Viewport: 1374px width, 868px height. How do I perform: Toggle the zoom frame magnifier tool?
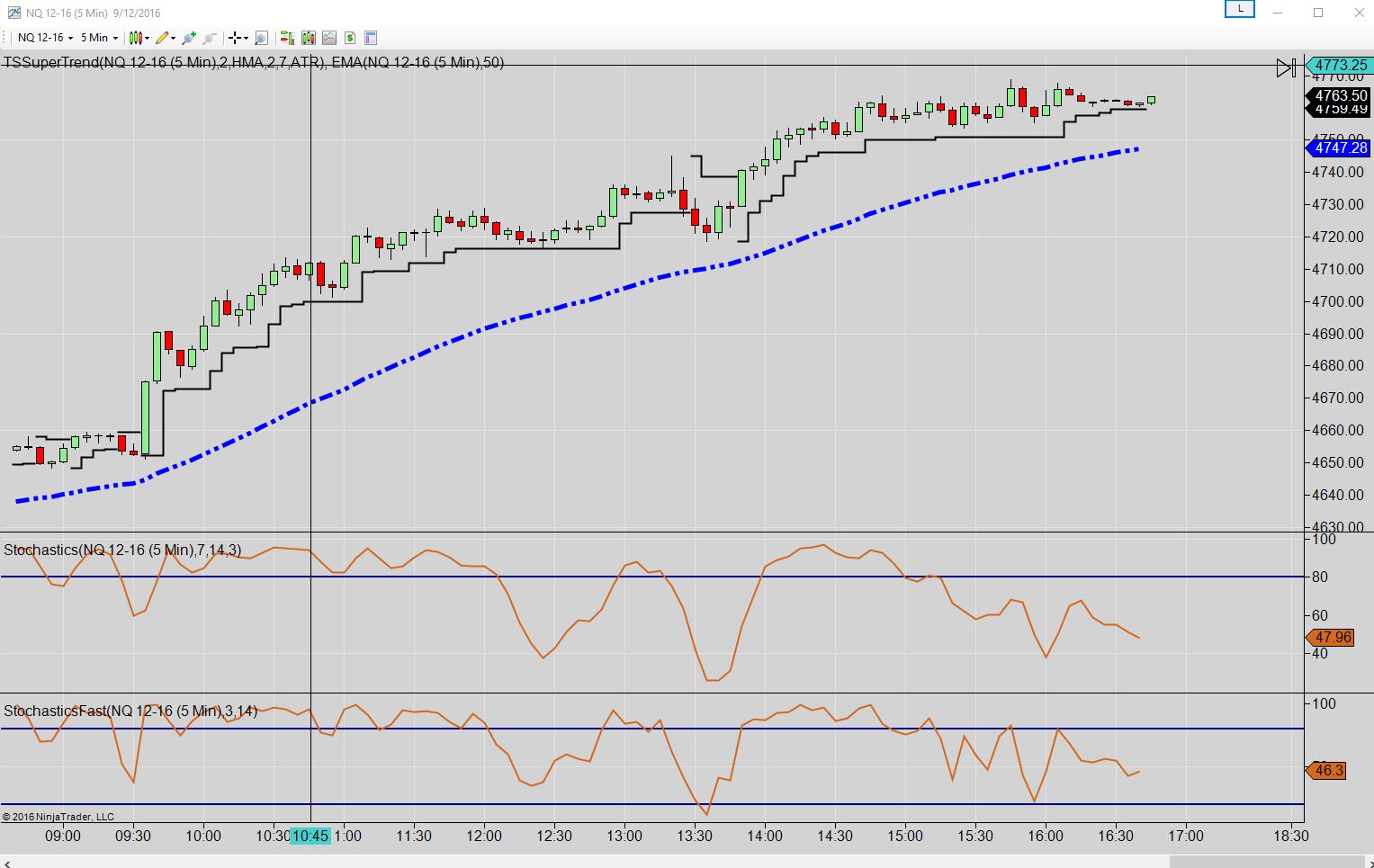[x=261, y=38]
